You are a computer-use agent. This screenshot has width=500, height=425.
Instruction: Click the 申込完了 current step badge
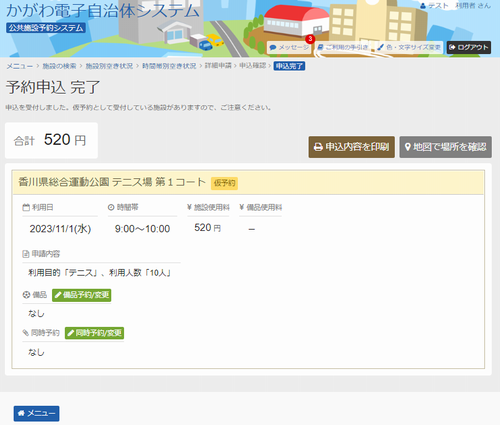pos(289,66)
